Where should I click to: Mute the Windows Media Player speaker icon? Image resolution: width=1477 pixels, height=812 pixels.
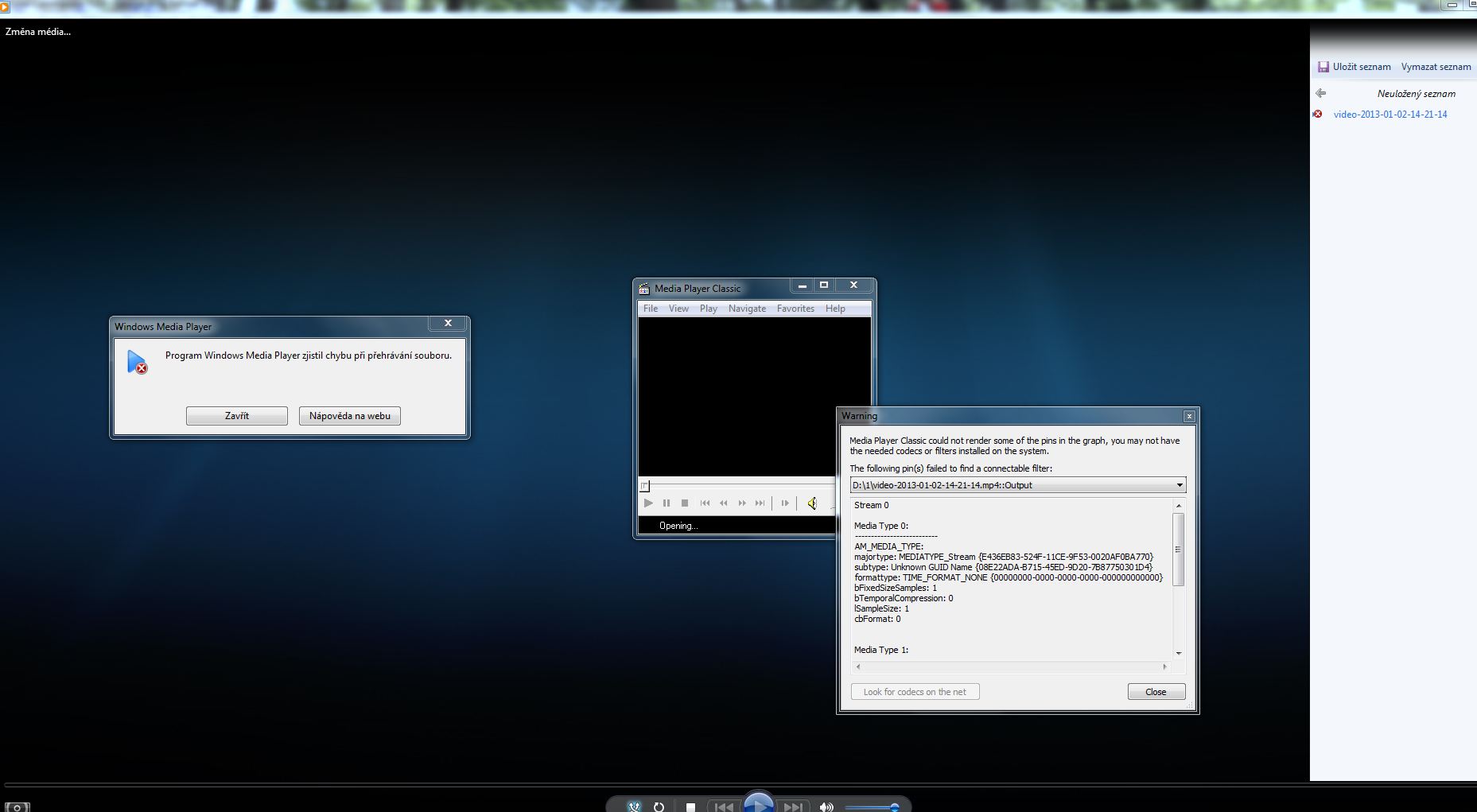click(x=826, y=807)
